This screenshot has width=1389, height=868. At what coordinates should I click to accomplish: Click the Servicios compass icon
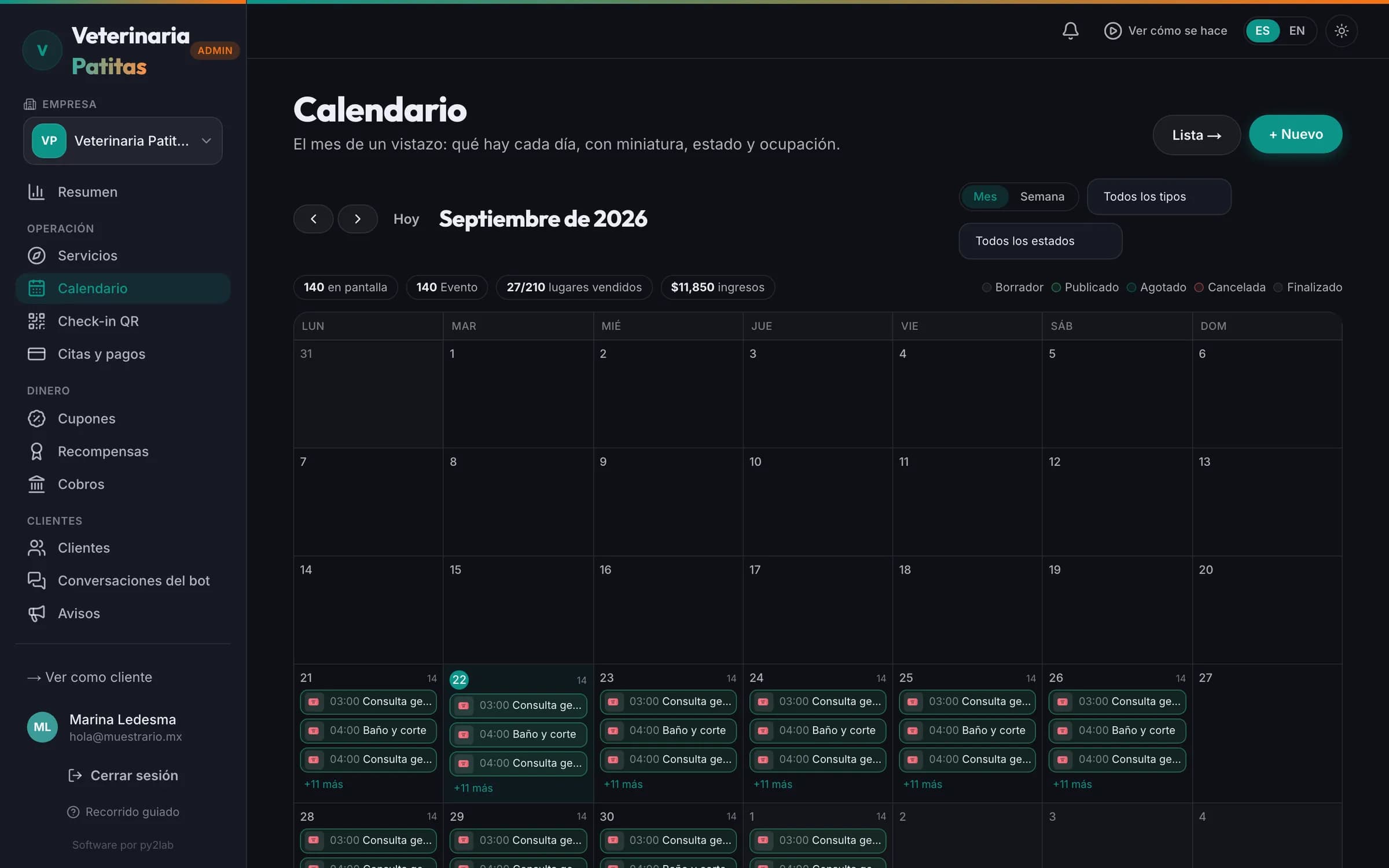(x=36, y=256)
